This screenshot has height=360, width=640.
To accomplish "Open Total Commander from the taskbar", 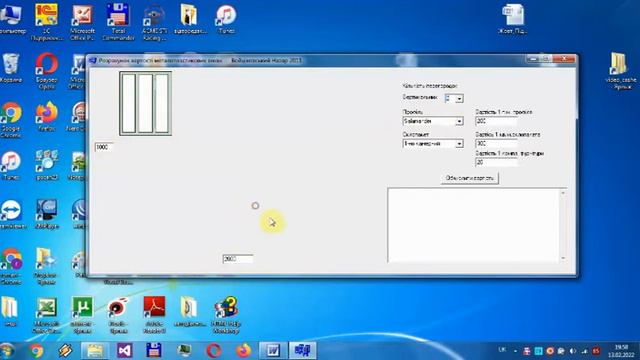I will (153, 351).
